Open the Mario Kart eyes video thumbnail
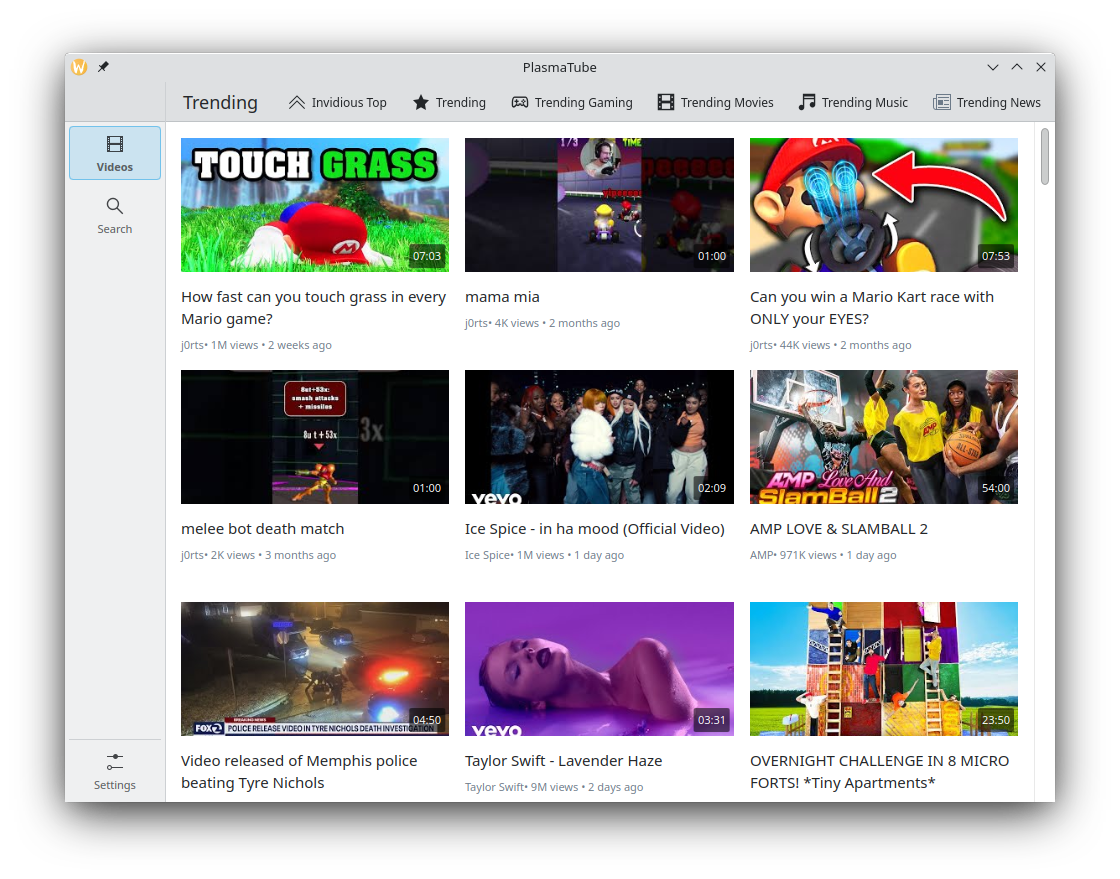The width and height of the screenshot is (1120, 879). tap(884, 205)
